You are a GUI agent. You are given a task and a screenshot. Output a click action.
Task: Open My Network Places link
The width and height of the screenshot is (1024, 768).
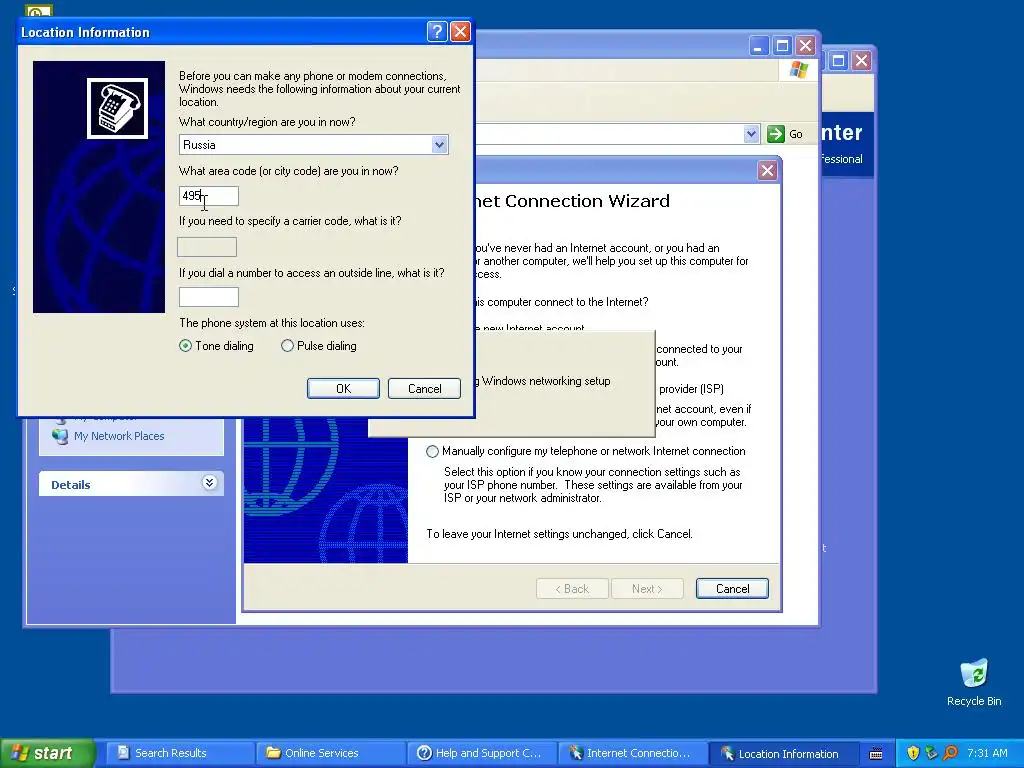[119, 436]
